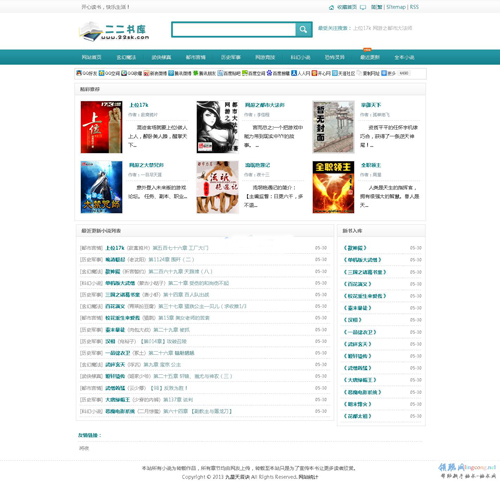The image size is (500, 484).
Task: Share to 百度贴吧
Action: (x=229, y=73)
